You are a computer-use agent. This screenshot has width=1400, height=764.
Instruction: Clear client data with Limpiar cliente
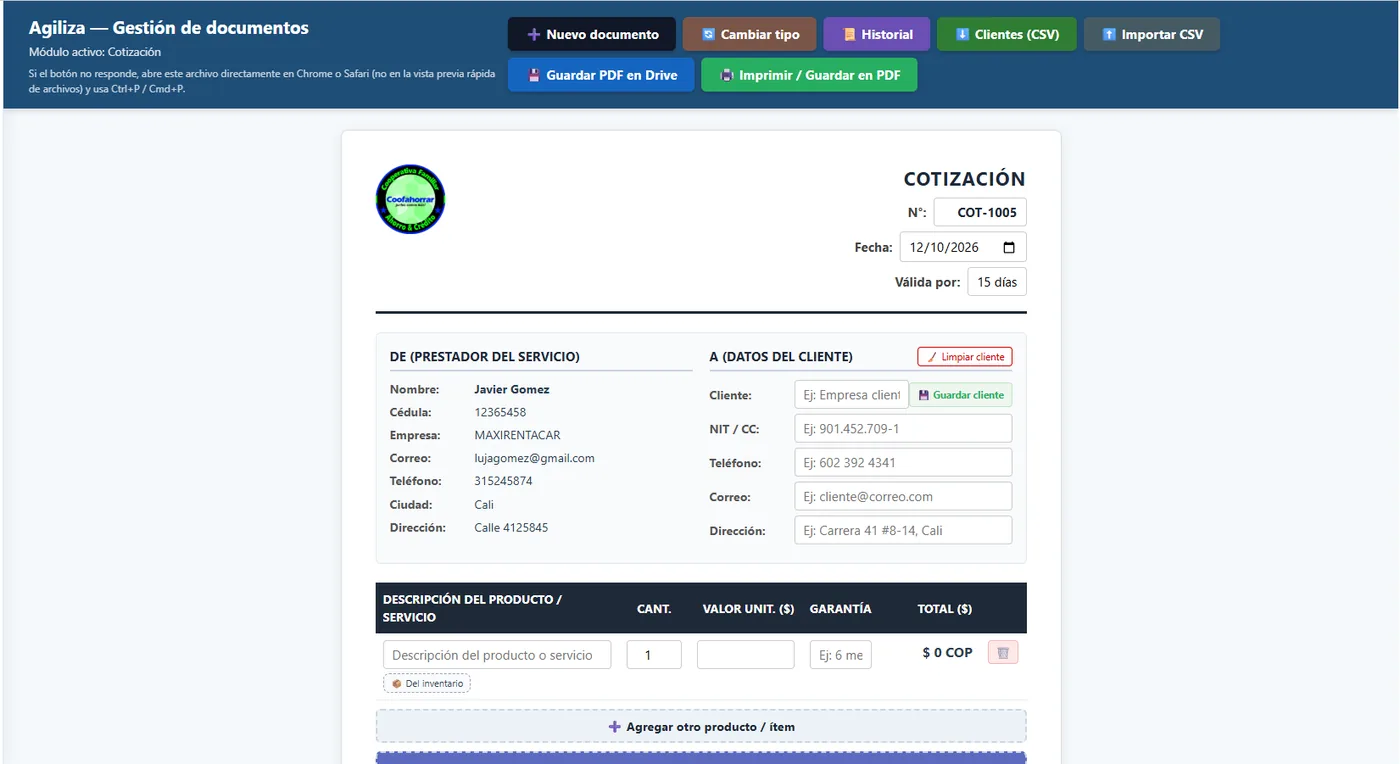(965, 357)
